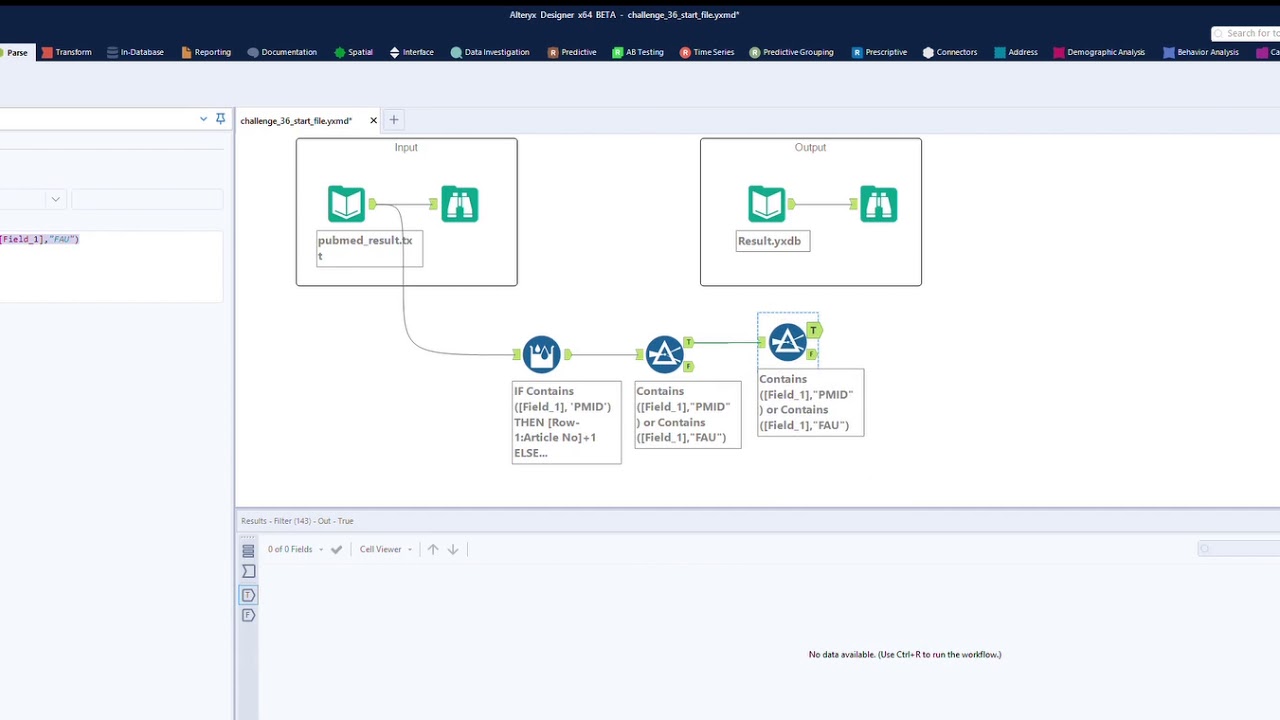This screenshot has height=720, width=1280.
Task: Open the Reporting tool palette tab
Action: [x=206, y=52]
